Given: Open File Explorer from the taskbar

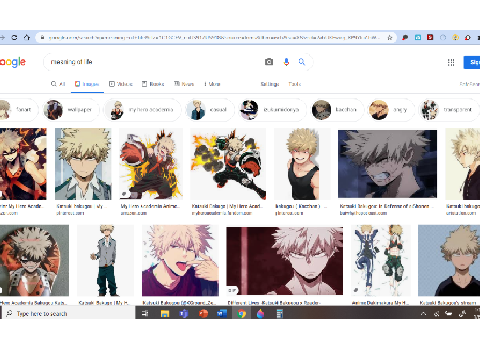Looking at the screenshot, I should tap(165, 313).
